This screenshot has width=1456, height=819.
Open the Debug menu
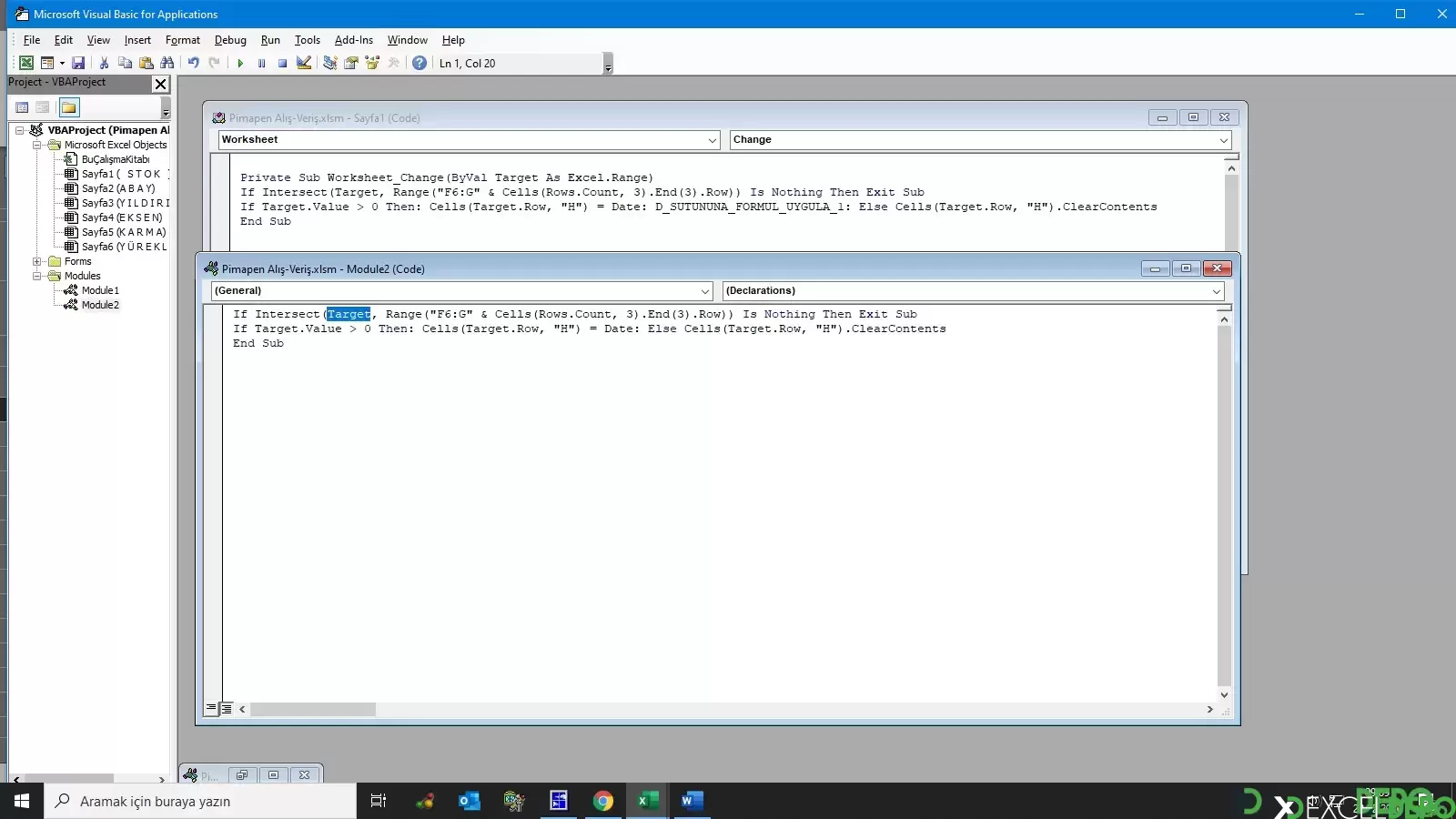pos(230,40)
